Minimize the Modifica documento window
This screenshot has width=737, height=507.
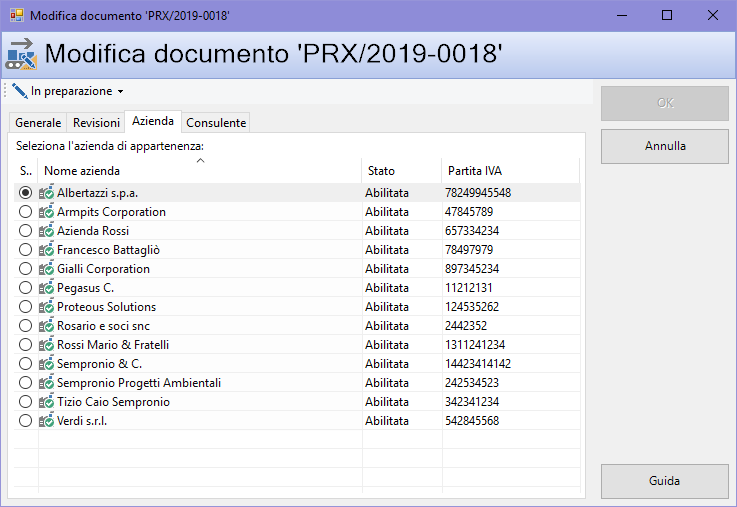622,16
